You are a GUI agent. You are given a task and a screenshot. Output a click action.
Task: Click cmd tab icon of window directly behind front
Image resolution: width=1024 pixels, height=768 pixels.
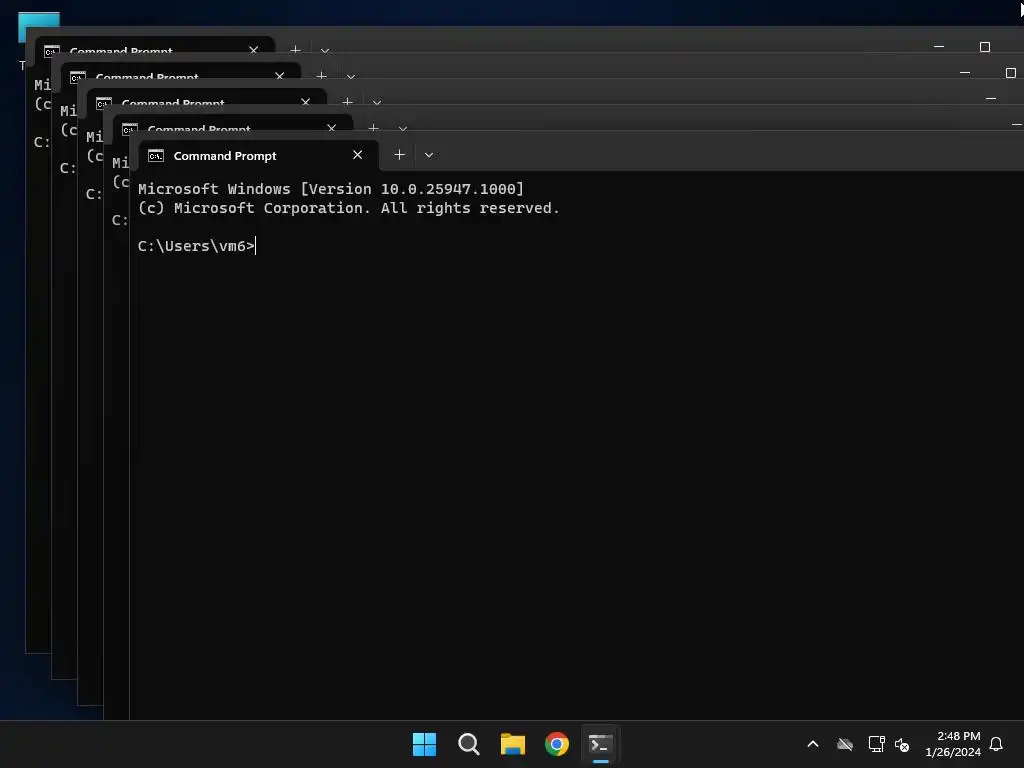130,129
